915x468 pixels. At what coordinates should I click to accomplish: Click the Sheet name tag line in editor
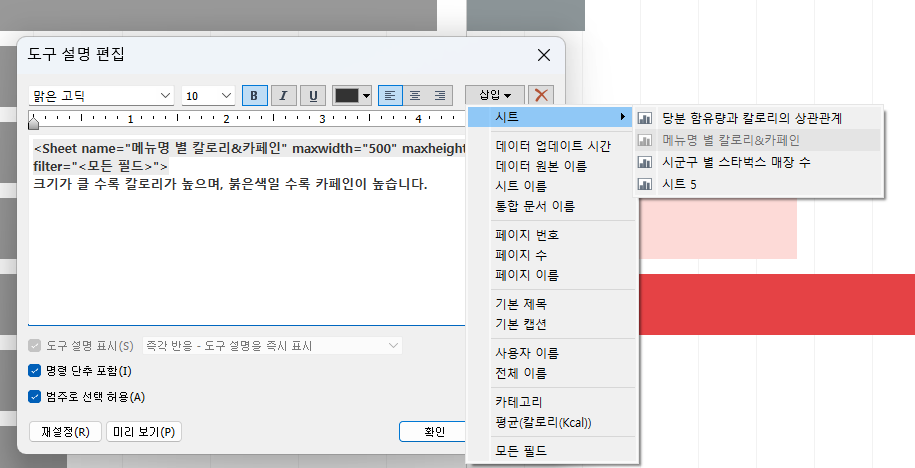(x=249, y=148)
